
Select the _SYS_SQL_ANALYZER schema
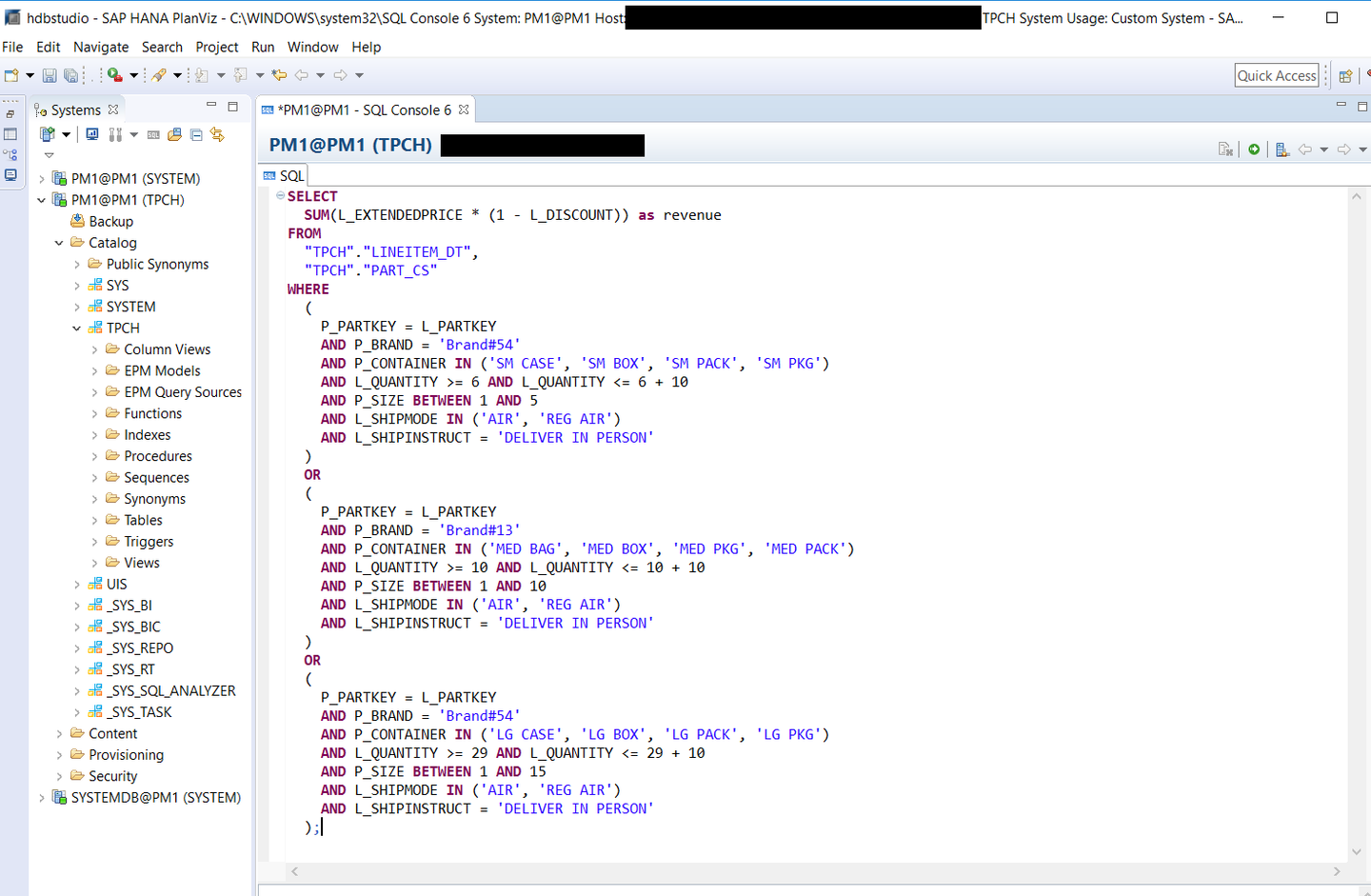coord(162,691)
